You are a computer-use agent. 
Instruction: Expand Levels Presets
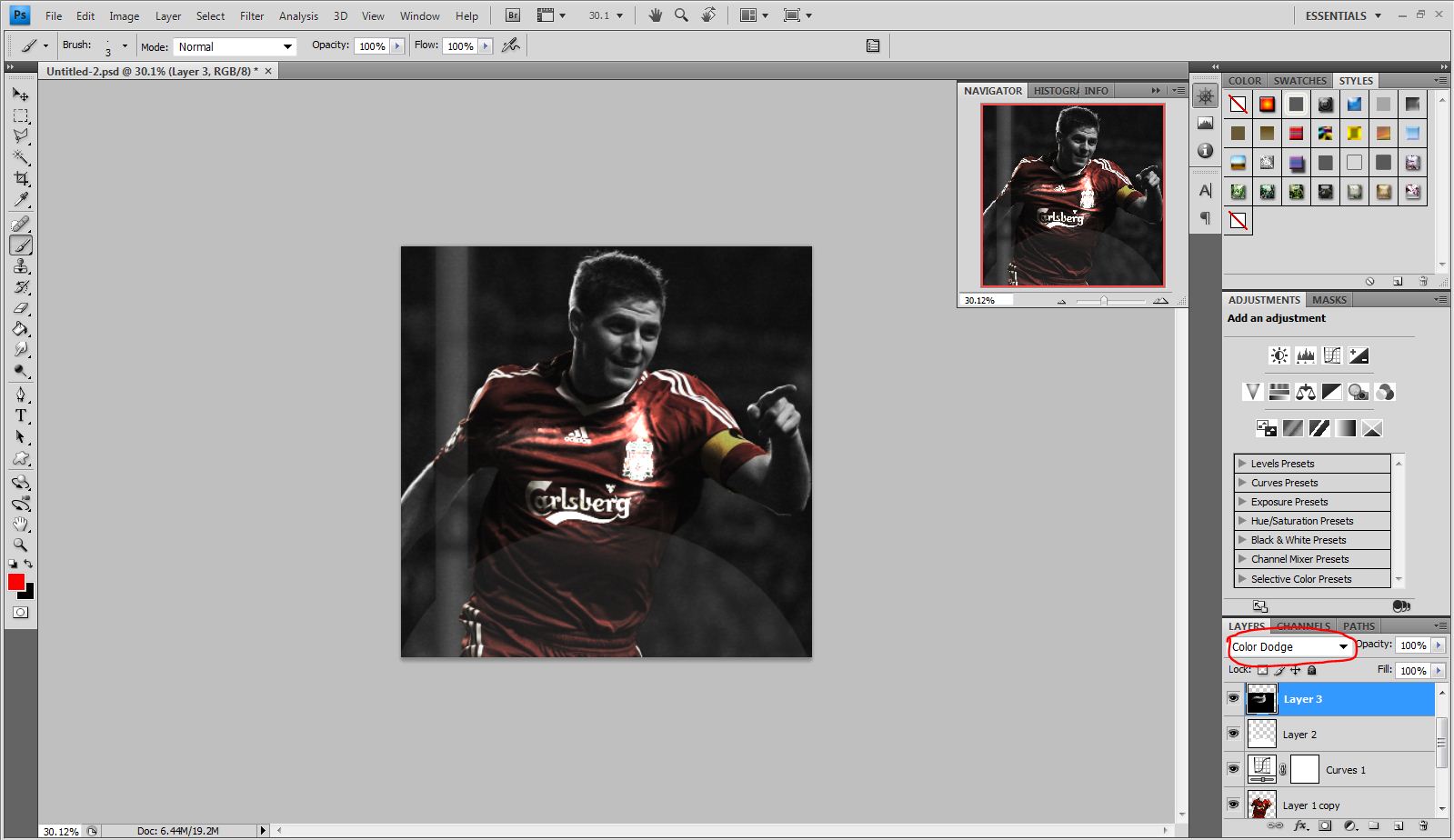[x=1242, y=464]
